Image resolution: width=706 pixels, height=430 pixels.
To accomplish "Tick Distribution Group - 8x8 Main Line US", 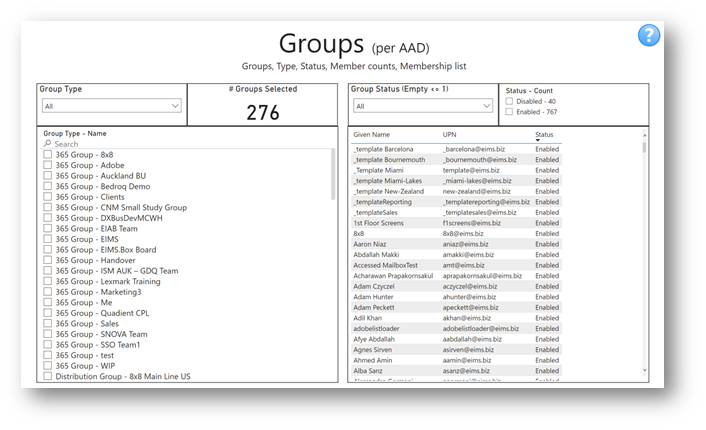I will [47, 376].
